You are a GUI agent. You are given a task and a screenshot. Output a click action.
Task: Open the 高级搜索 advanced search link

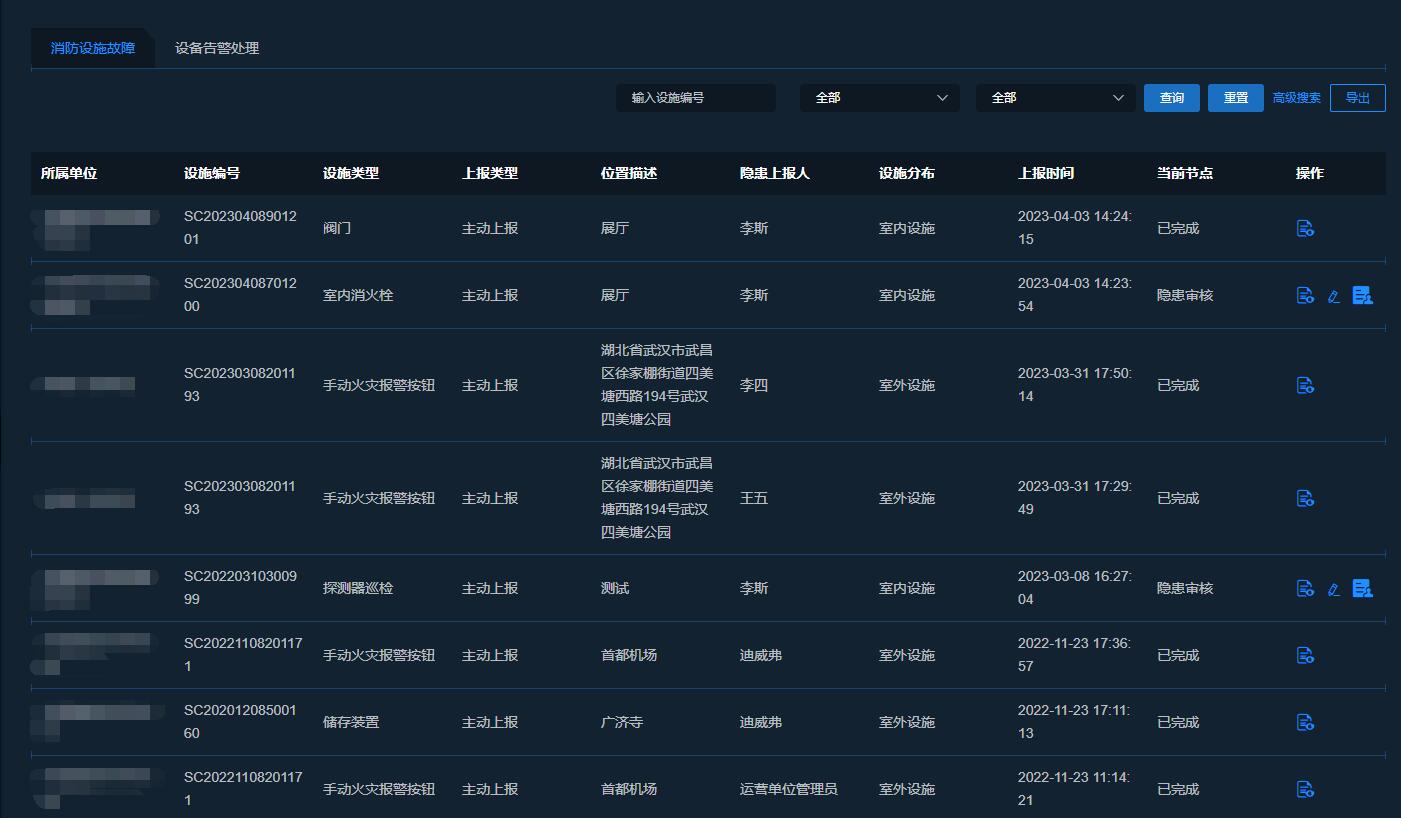click(x=1297, y=98)
